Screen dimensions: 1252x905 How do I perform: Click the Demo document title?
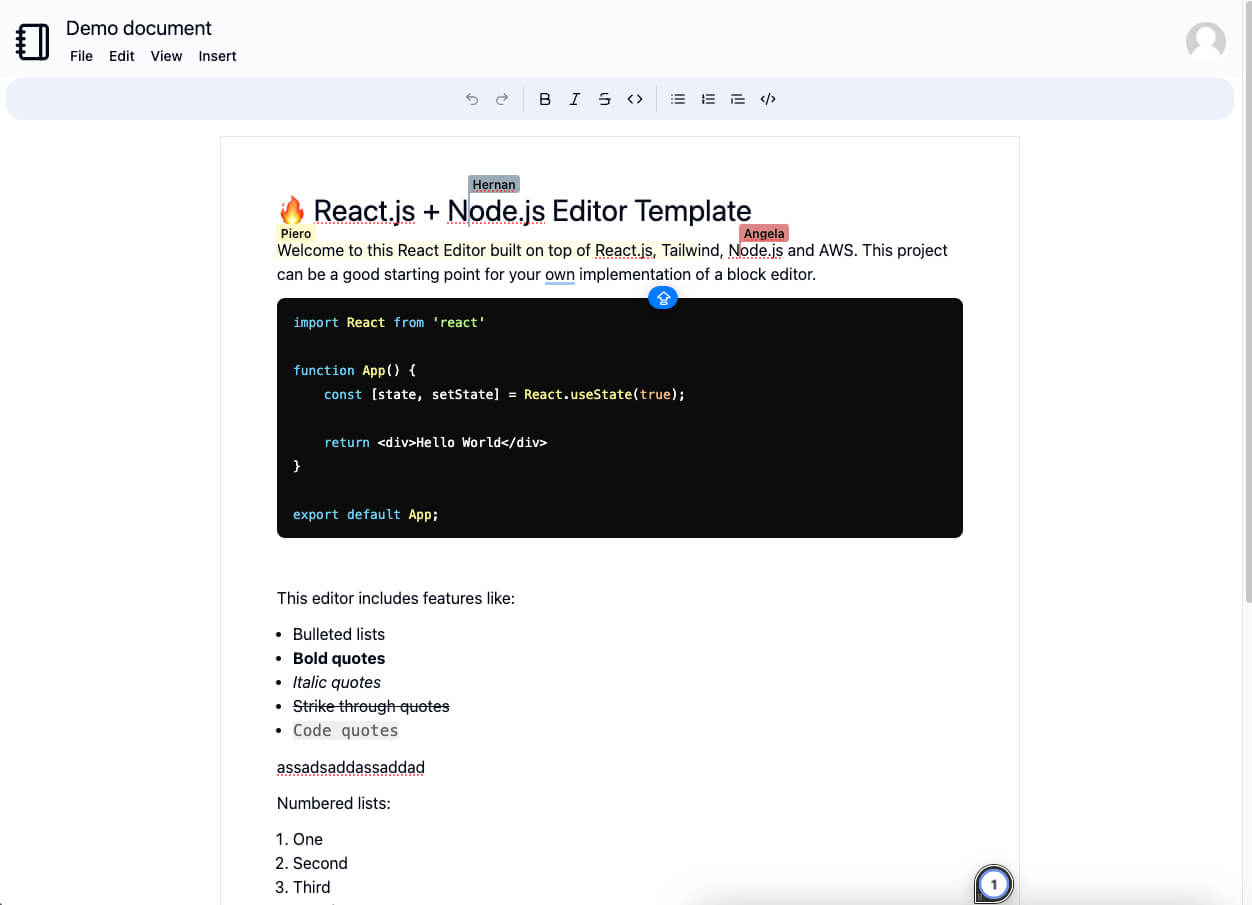(x=139, y=28)
